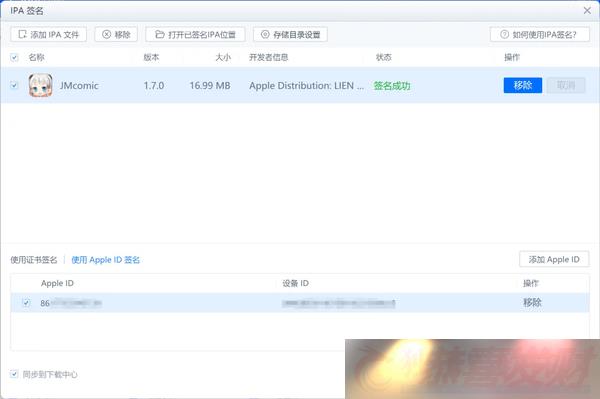Click the 添加 IPA 文件 button
600x399 pixels.
click(x=48, y=34)
